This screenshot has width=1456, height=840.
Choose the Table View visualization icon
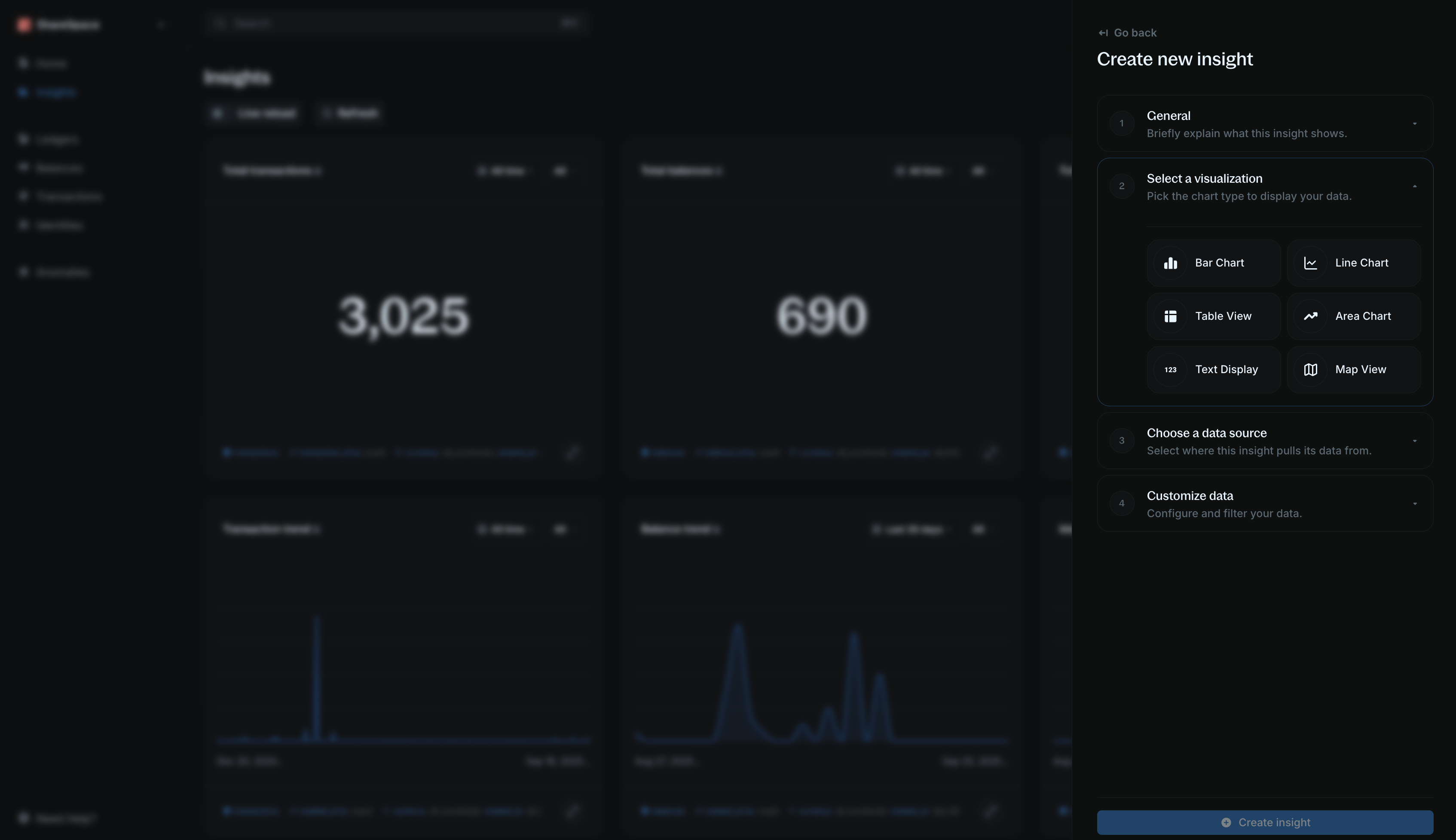[x=1171, y=316]
